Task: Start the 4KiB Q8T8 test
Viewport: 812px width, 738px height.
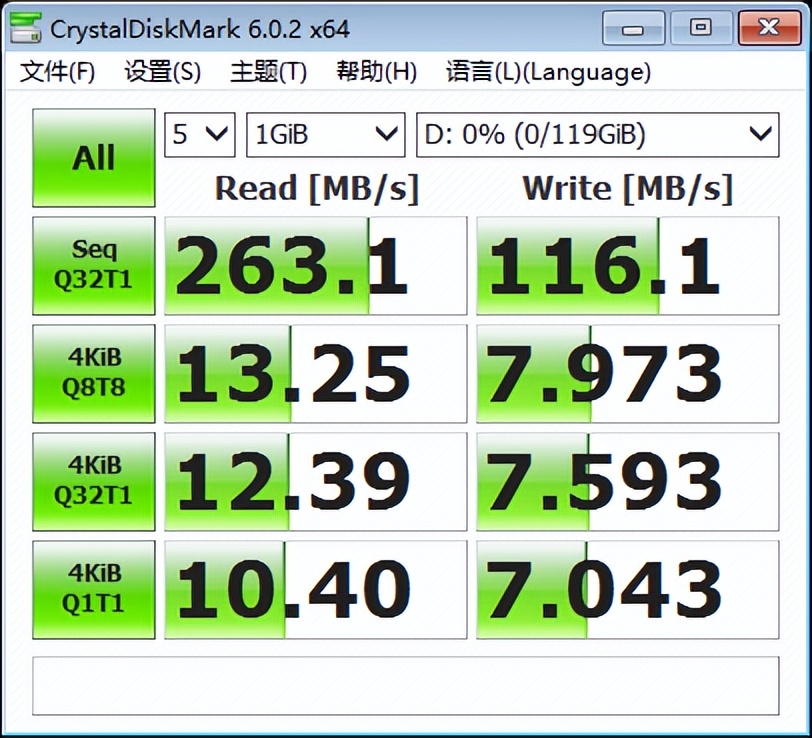Action: (94, 373)
